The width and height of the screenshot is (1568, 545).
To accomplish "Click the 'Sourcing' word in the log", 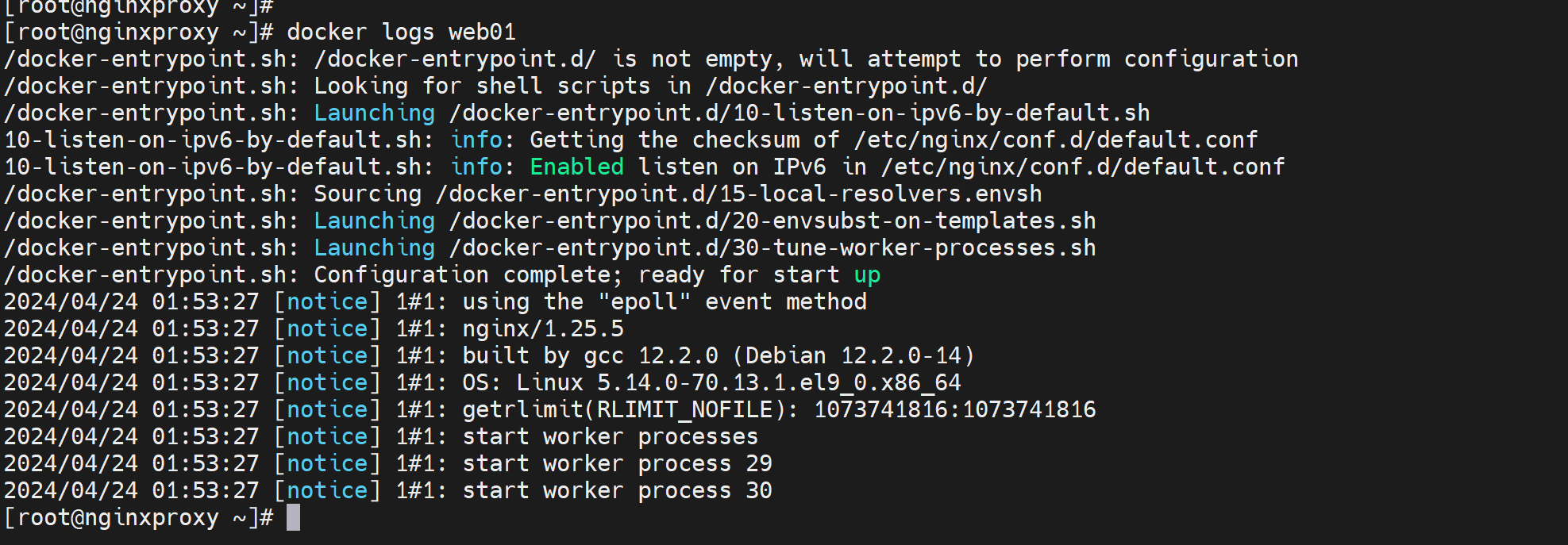I will tap(368, 194).
